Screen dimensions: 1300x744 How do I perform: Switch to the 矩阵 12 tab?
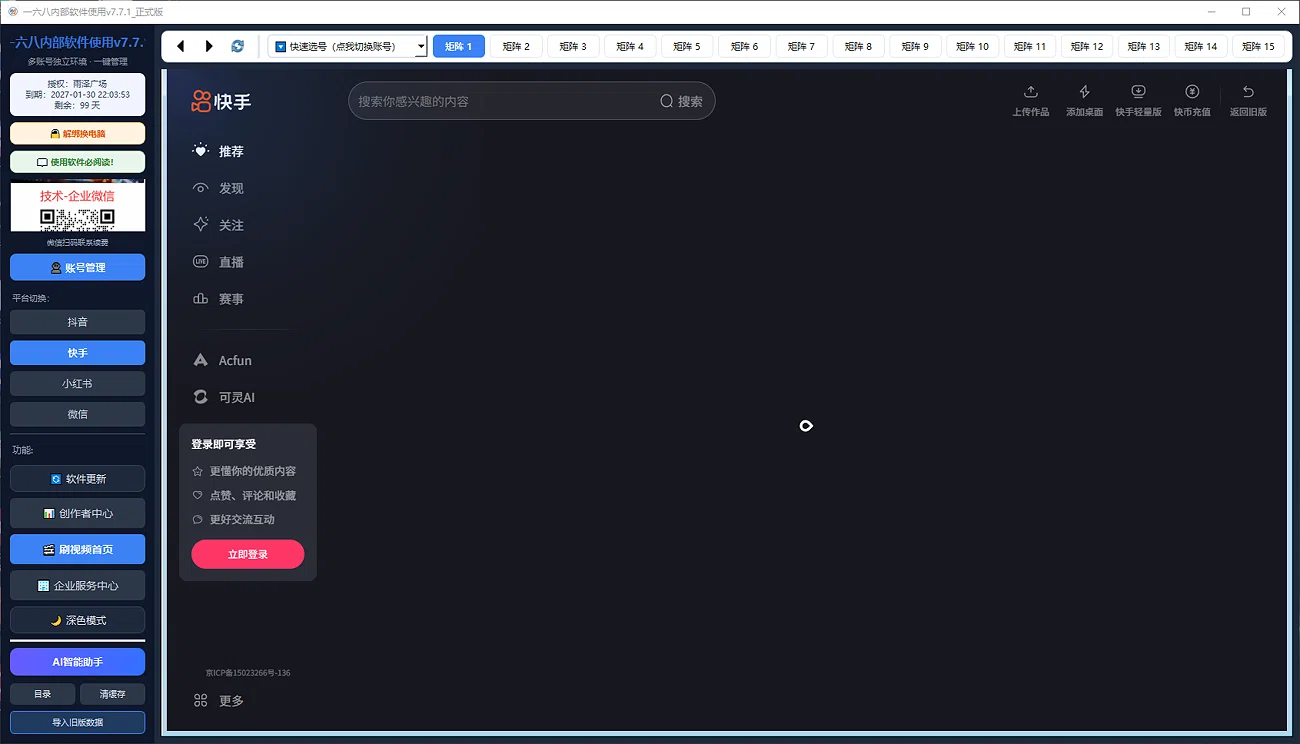pos(1085,46)
